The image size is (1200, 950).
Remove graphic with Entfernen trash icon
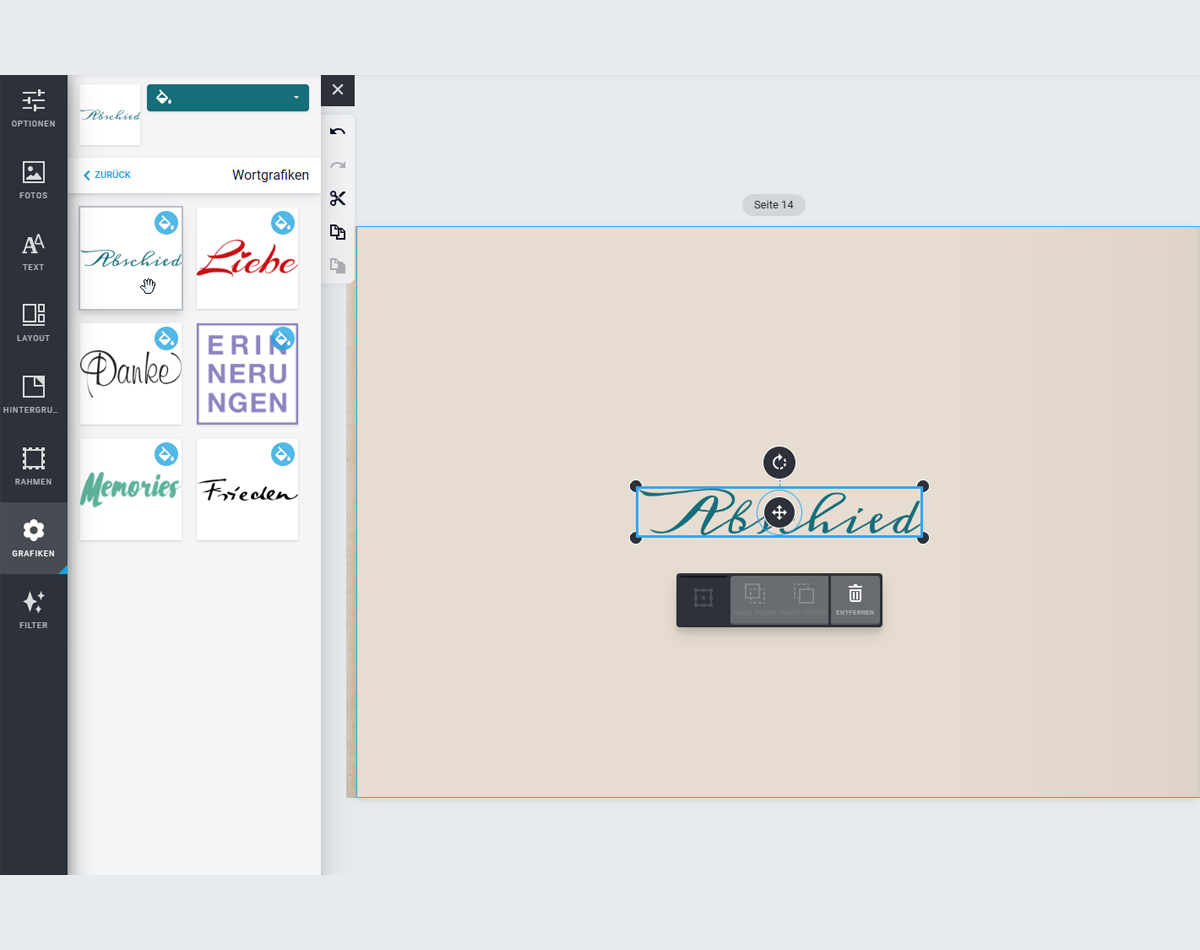click(855, 600)
